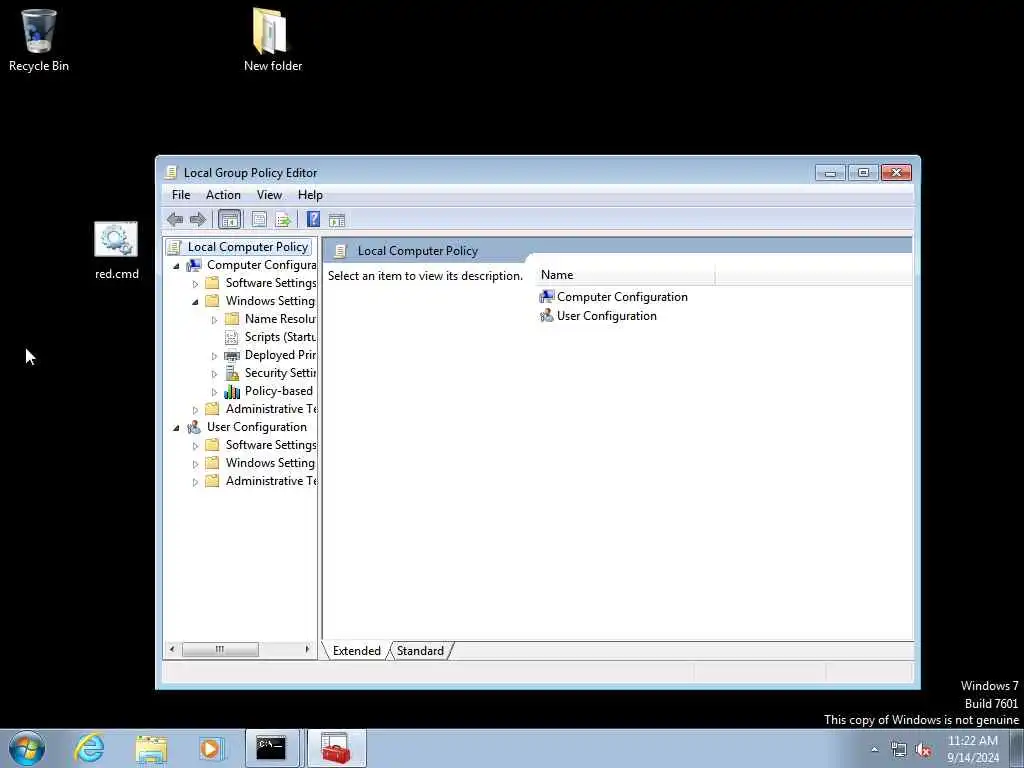This screenshot has height=768, width=1024.
Task: Expand the Security Settings node
Action: (x=214, y=374)
